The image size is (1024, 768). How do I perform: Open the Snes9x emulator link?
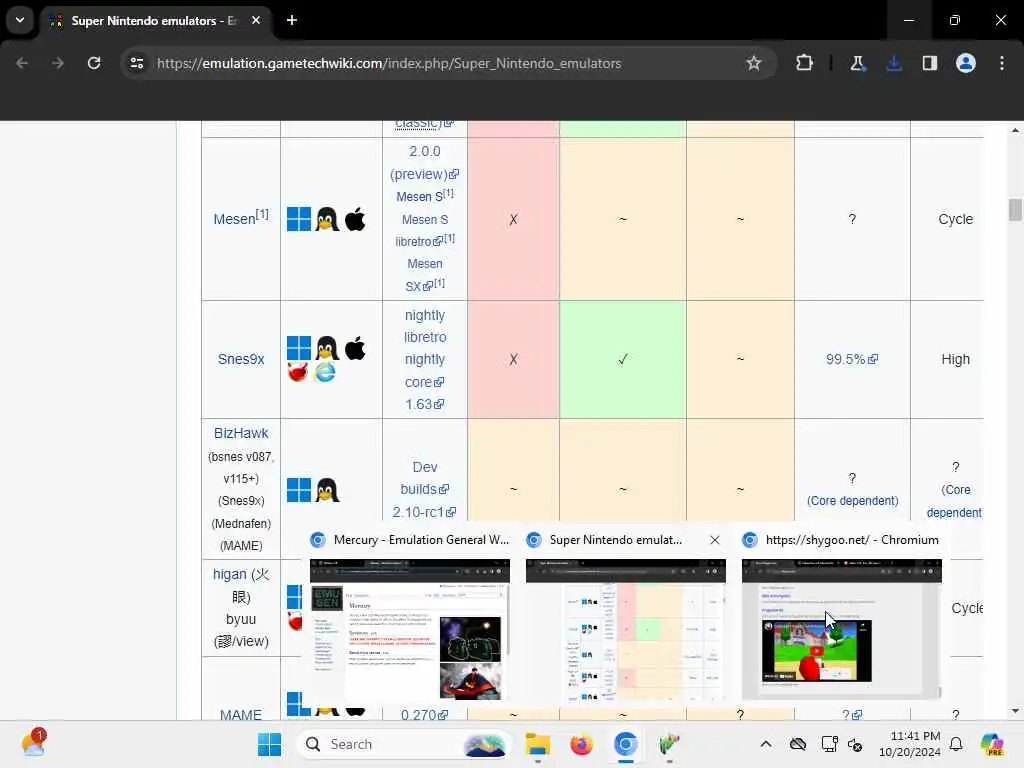[241, 360]
